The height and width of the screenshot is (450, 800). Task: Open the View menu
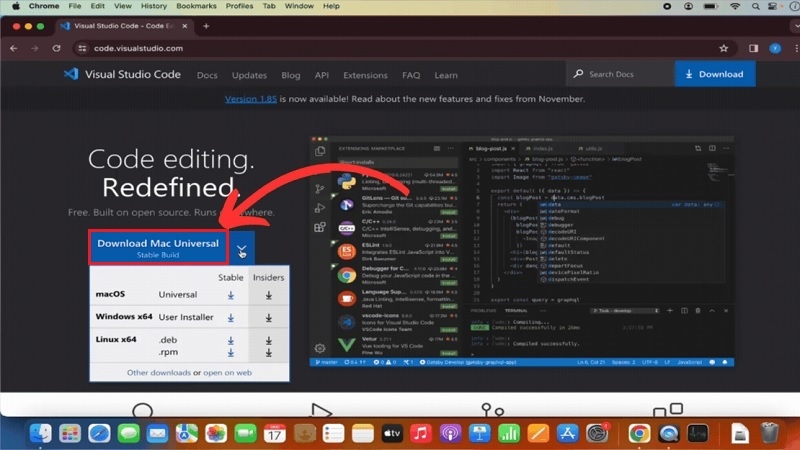coord(122,6)
